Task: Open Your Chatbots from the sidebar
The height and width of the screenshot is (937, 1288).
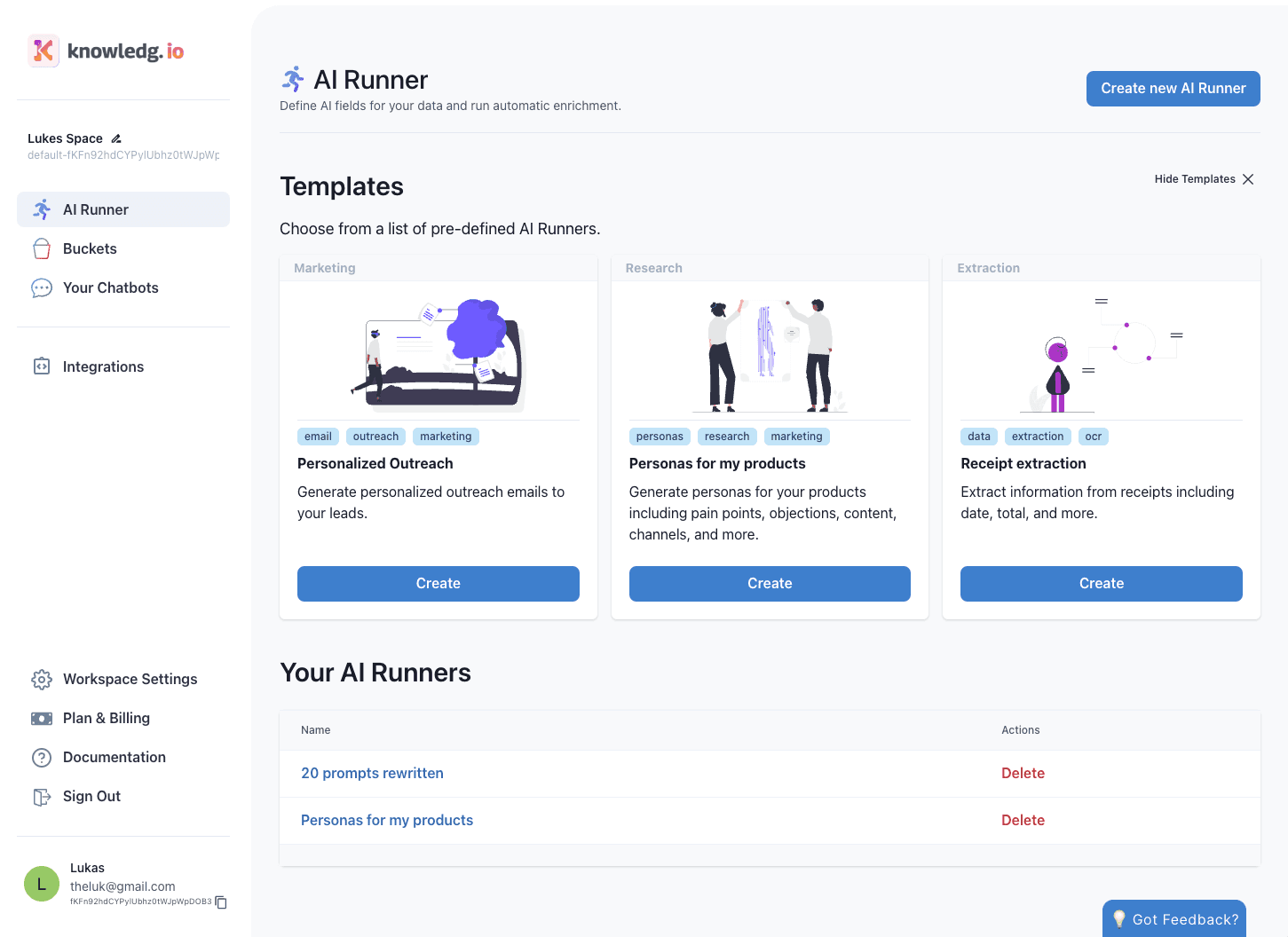Action: pyautogui.click(x=110, y=287)
